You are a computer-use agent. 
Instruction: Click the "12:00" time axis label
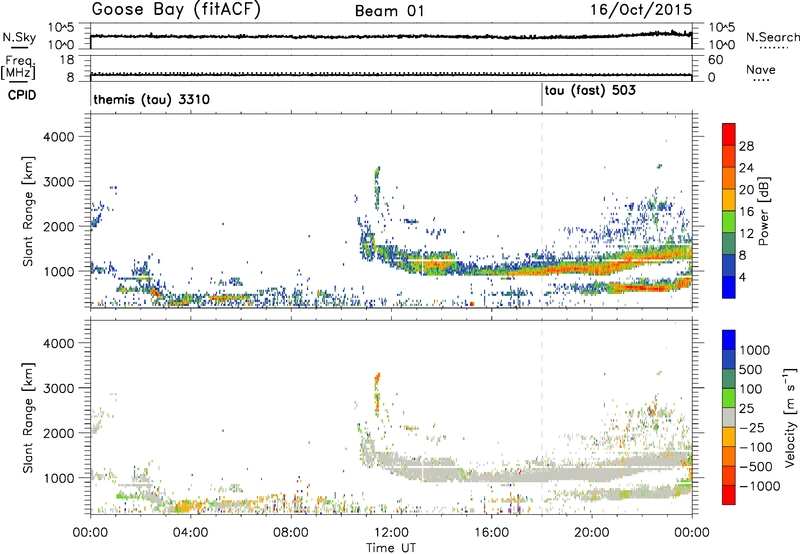click(x=391, y=533)
